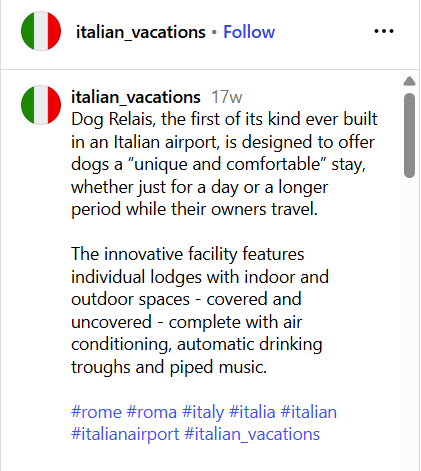Viewport: 421px width, 471px height.
Task: Click the caption paragraph about Dog Relais
Action: pos(224,164)
